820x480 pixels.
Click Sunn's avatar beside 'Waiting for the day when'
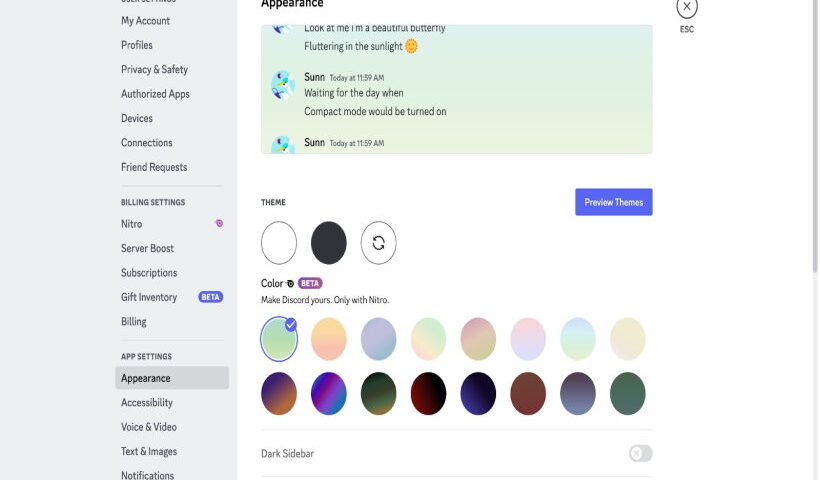pos(282,85)
